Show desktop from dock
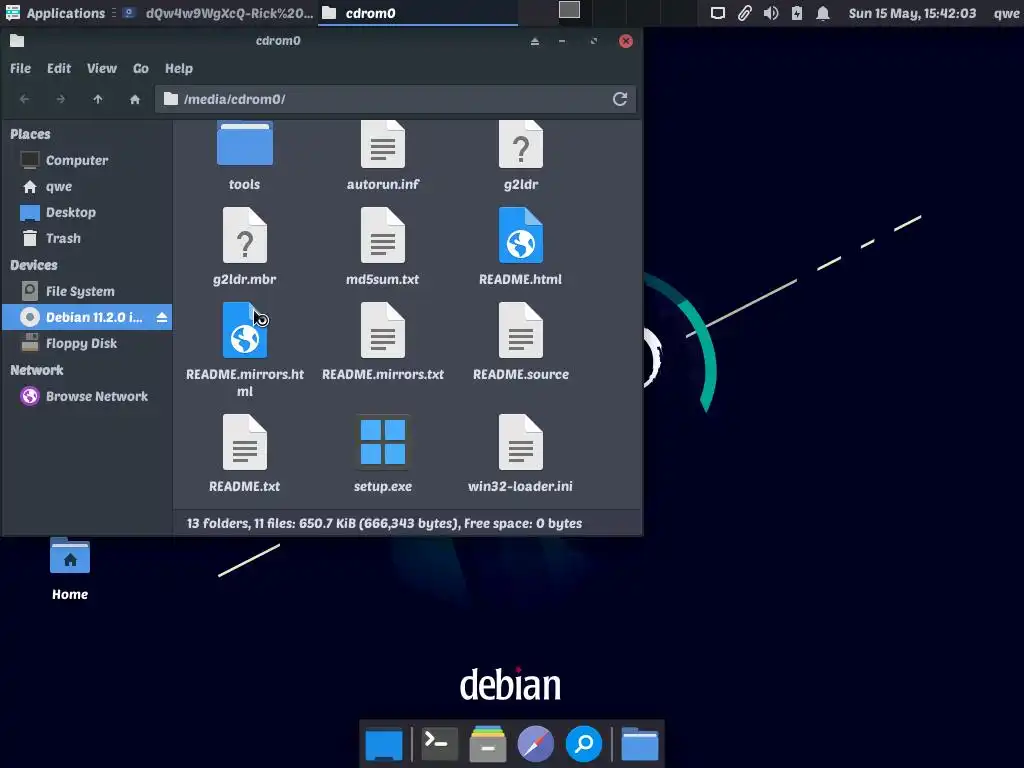This screenshot has height=768, width=1024. tap(384, 744)
